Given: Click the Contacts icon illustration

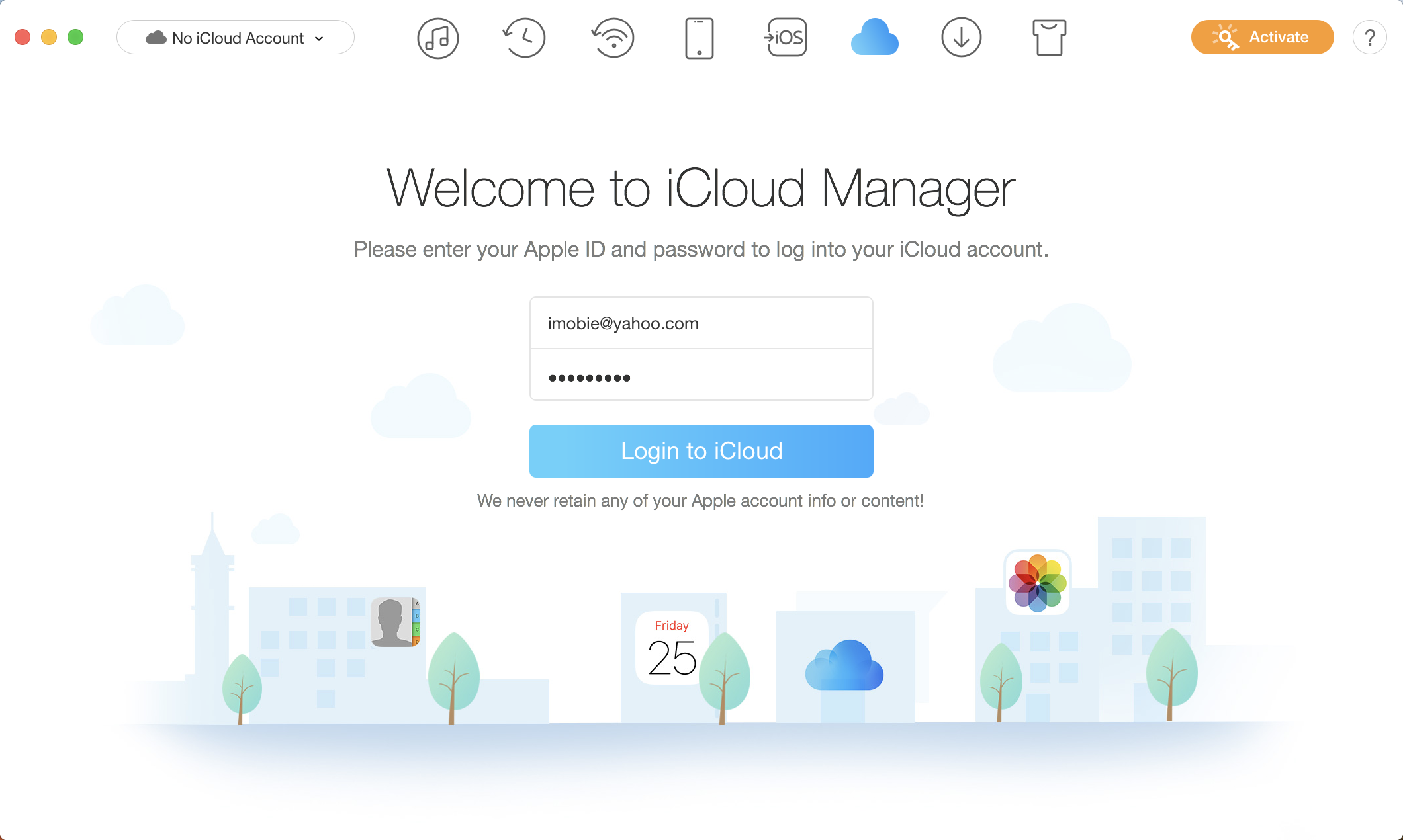Looking at the screenshot, I should pyautogui.click(x=395, y=622).
